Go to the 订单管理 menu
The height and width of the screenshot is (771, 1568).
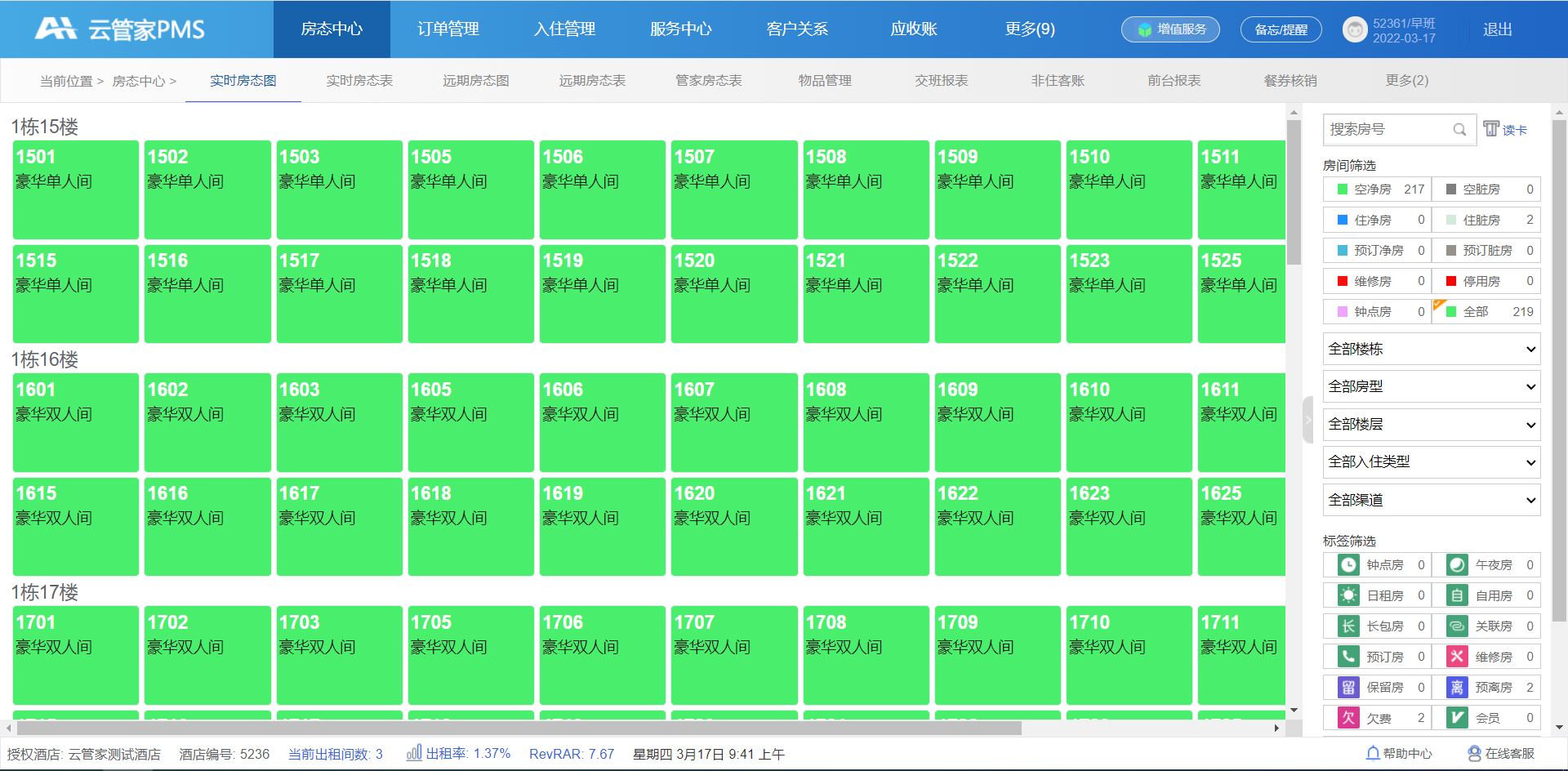click(x=448, y=29)
